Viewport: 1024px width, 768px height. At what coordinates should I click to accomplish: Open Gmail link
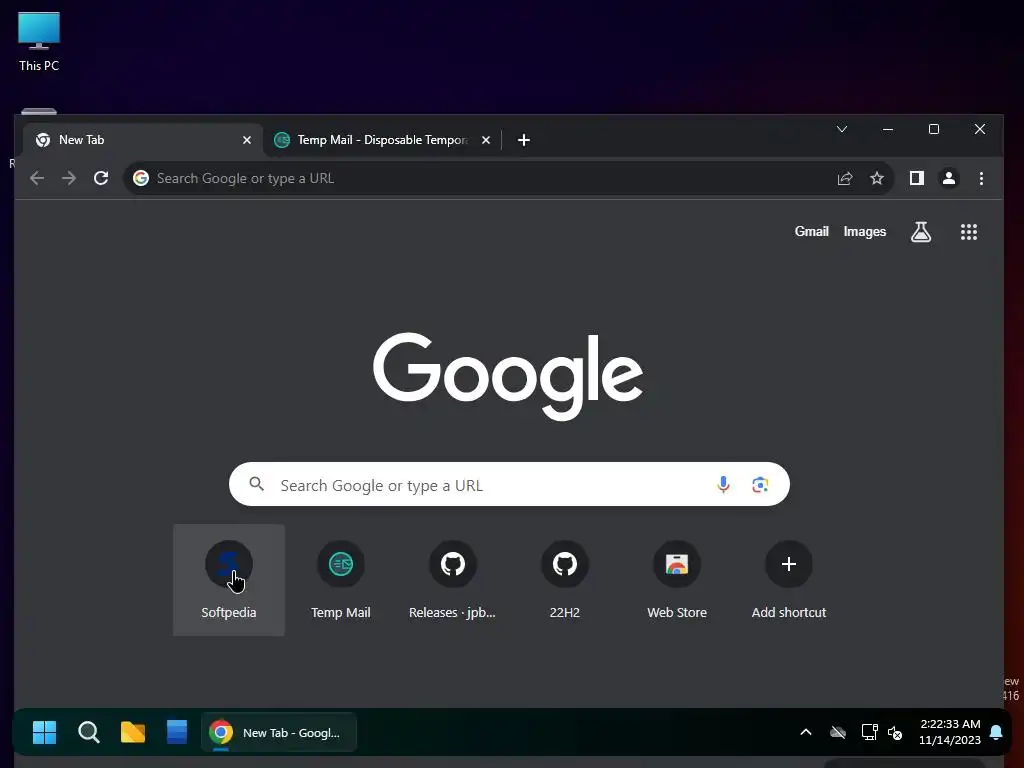pyautogui.click(x=811, y=231)
